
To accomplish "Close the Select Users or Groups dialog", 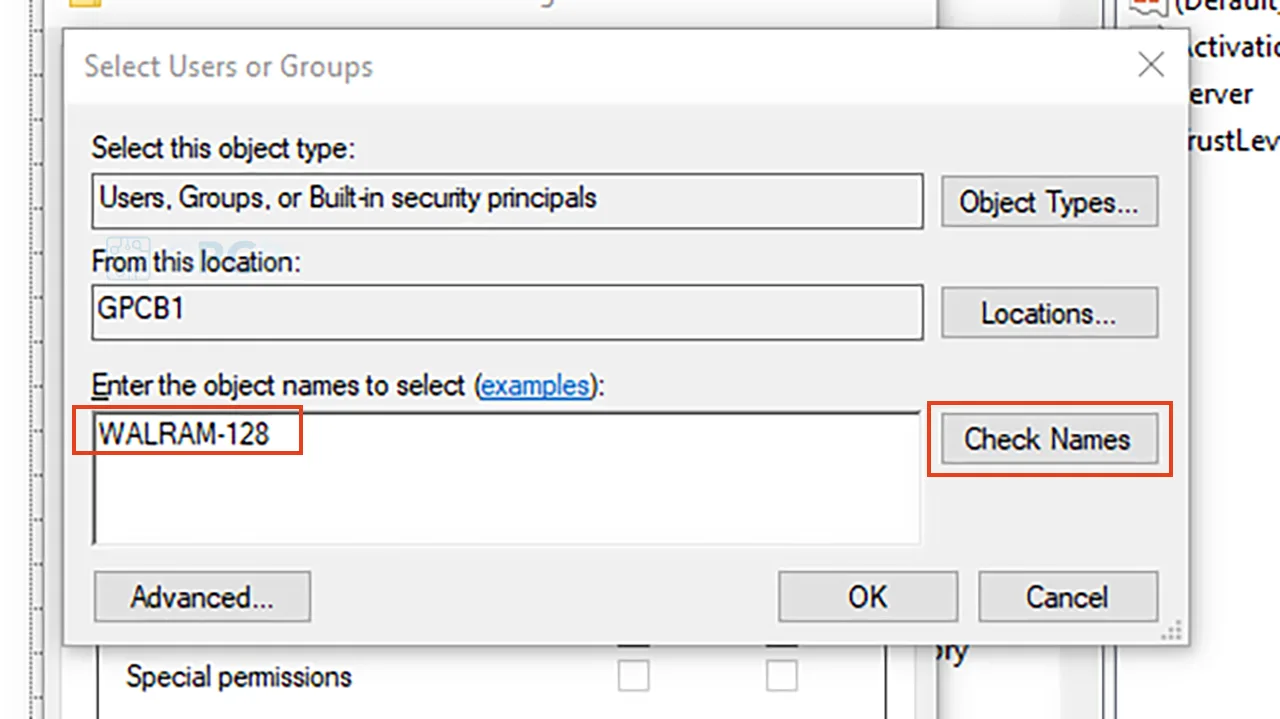I will 1151,66.
